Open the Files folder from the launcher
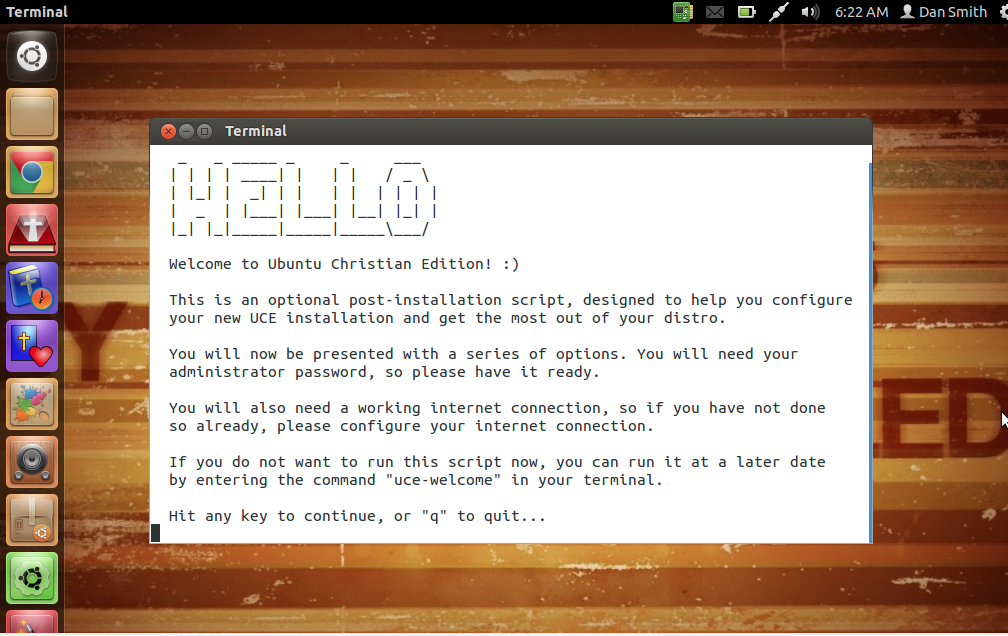 32,113
